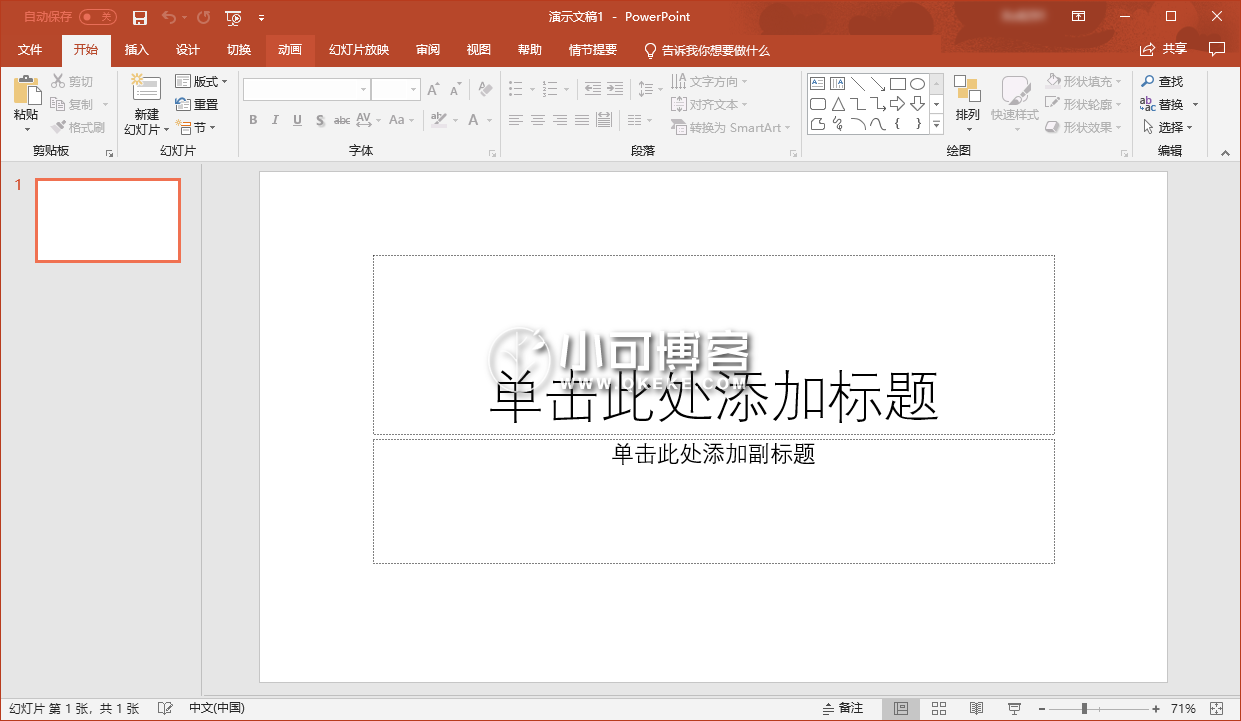
Task: Switch to the Transitions (切换) tab
Action: pyautogui.click(x=238, y=50)
